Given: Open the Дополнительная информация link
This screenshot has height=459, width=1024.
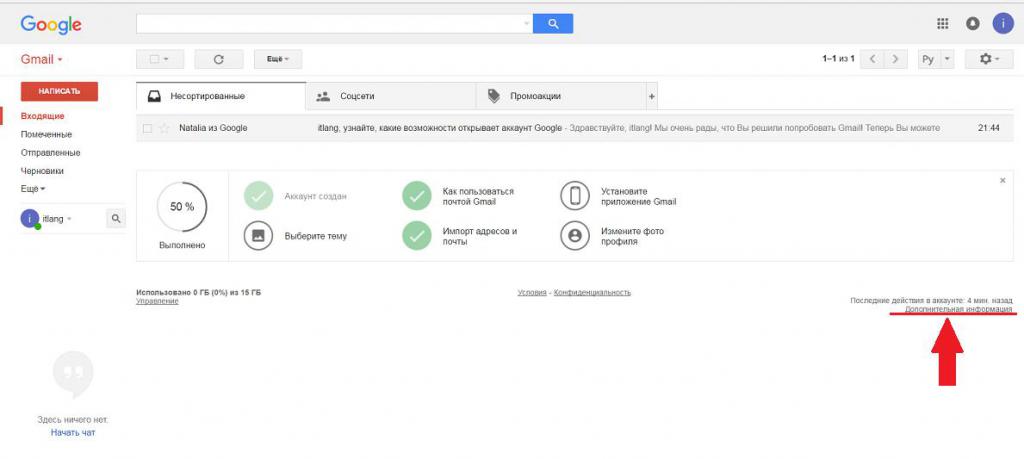Looking at the screenshot, I should click(959, 308).
